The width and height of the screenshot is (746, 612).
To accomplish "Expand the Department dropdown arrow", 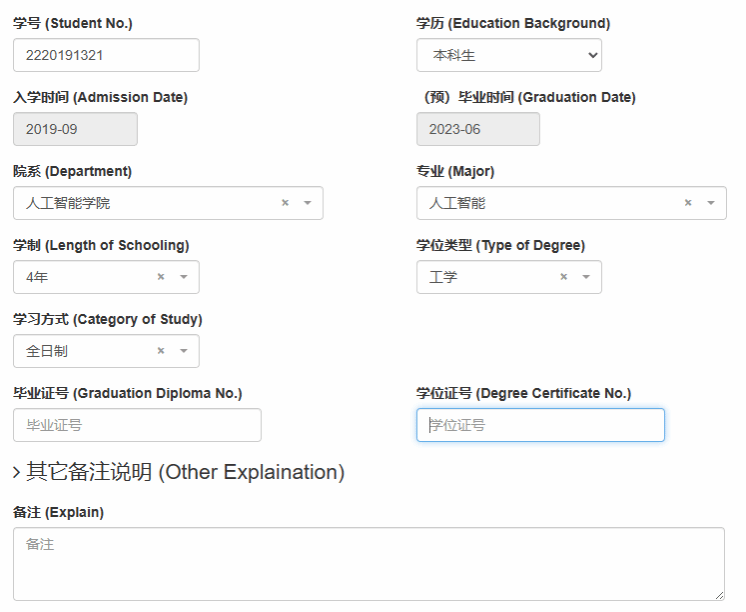I will (x=307, y=203).
